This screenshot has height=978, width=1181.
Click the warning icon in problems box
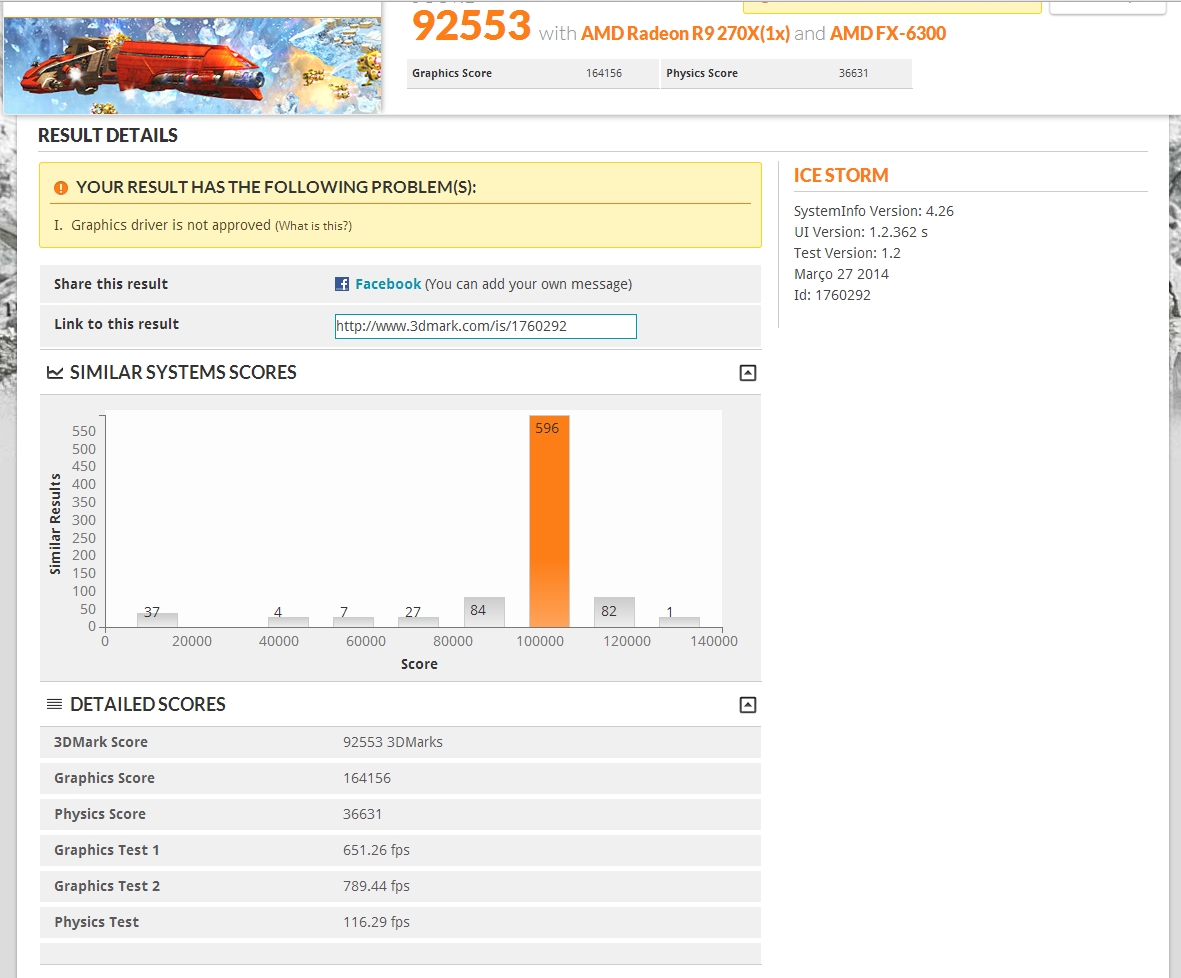pos(61,188)
